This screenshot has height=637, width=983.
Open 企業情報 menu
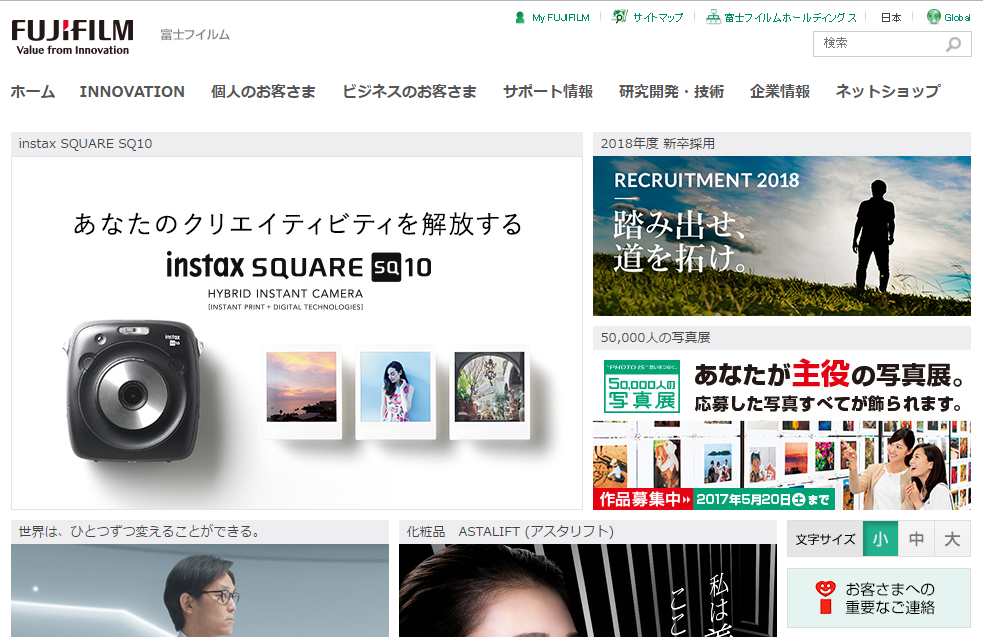point(780,92)
